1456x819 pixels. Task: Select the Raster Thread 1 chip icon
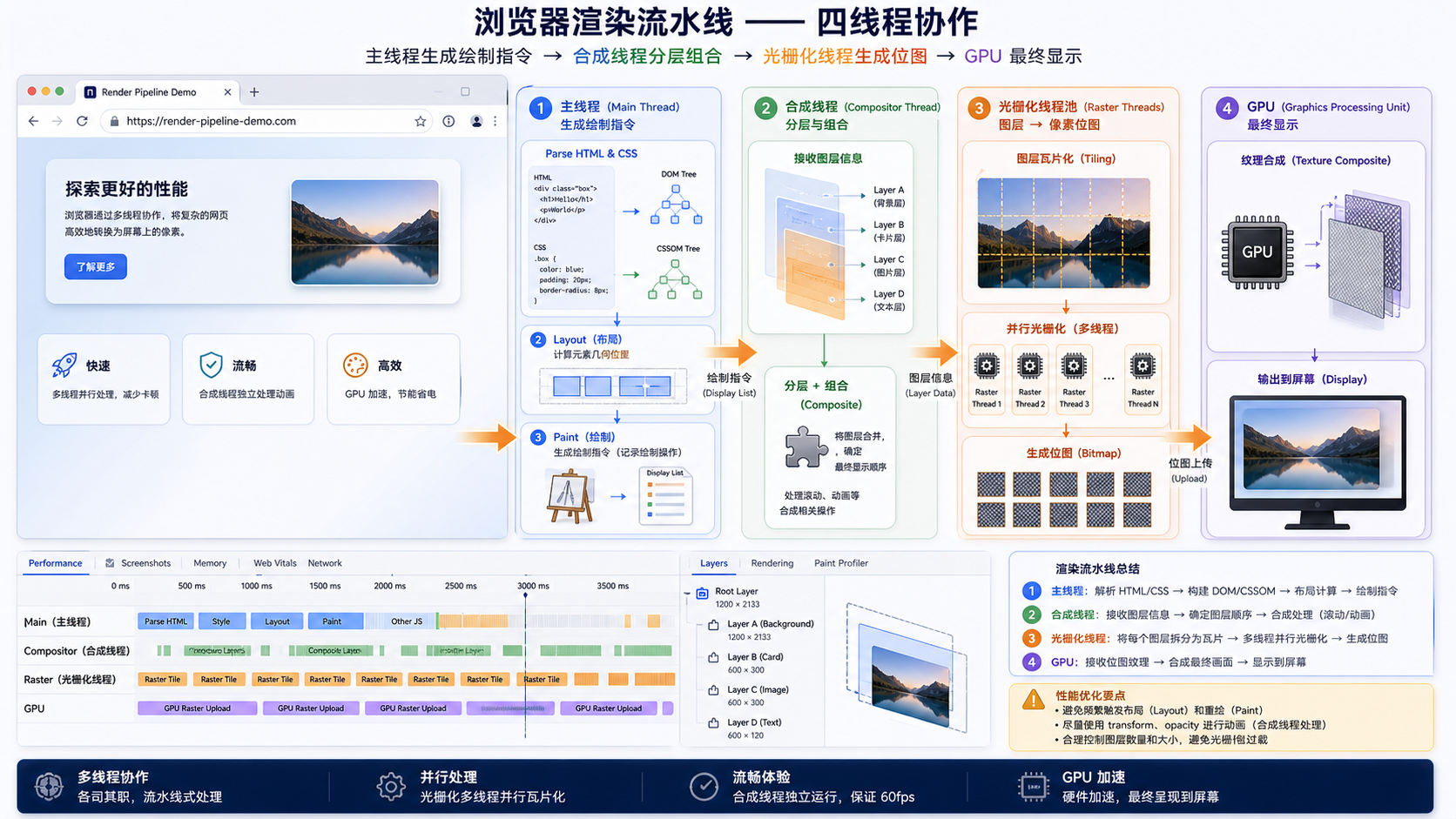click(x=987, y=366)
